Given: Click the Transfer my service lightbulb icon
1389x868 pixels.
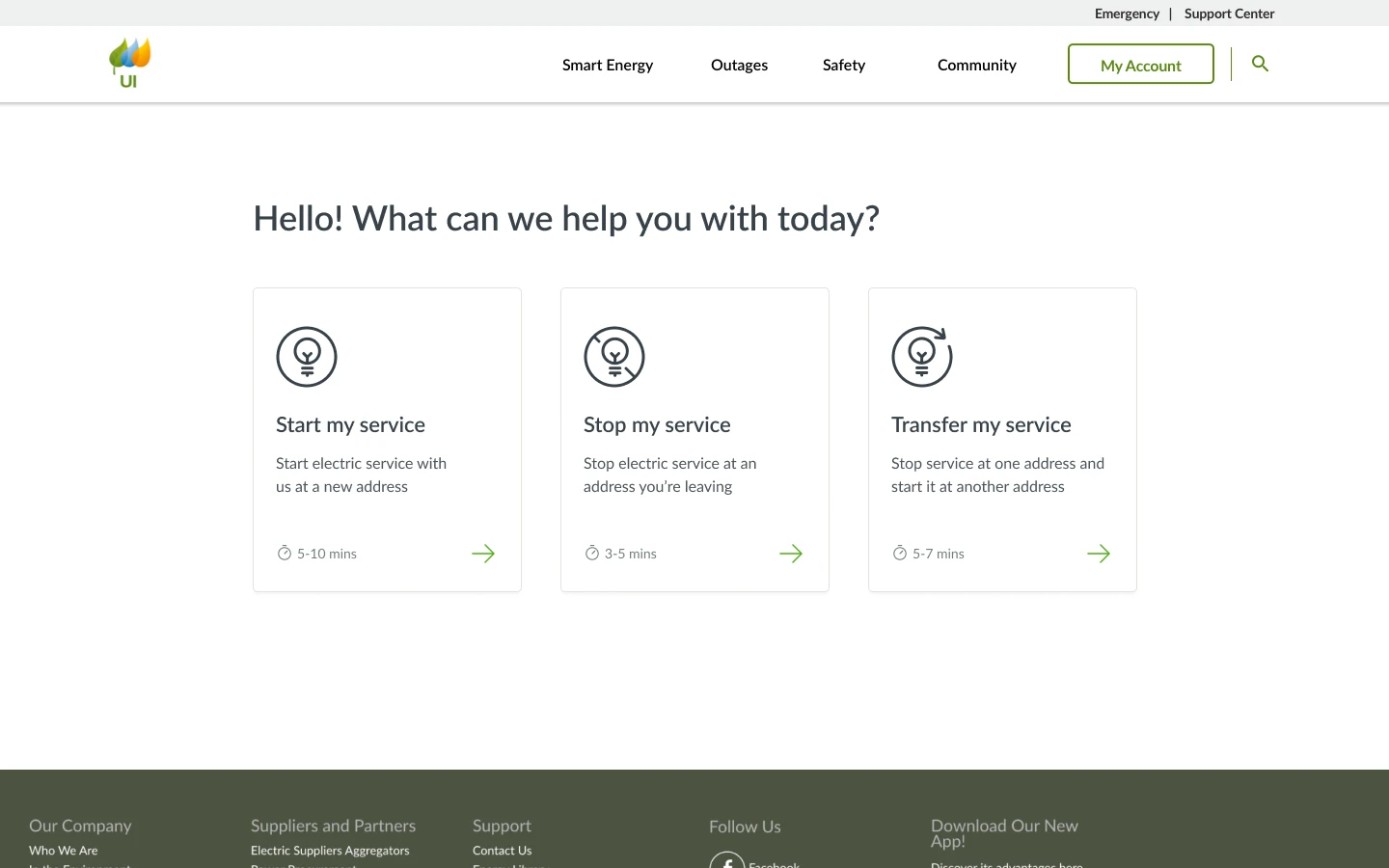Looking at the screenshot, I should 922,357.
